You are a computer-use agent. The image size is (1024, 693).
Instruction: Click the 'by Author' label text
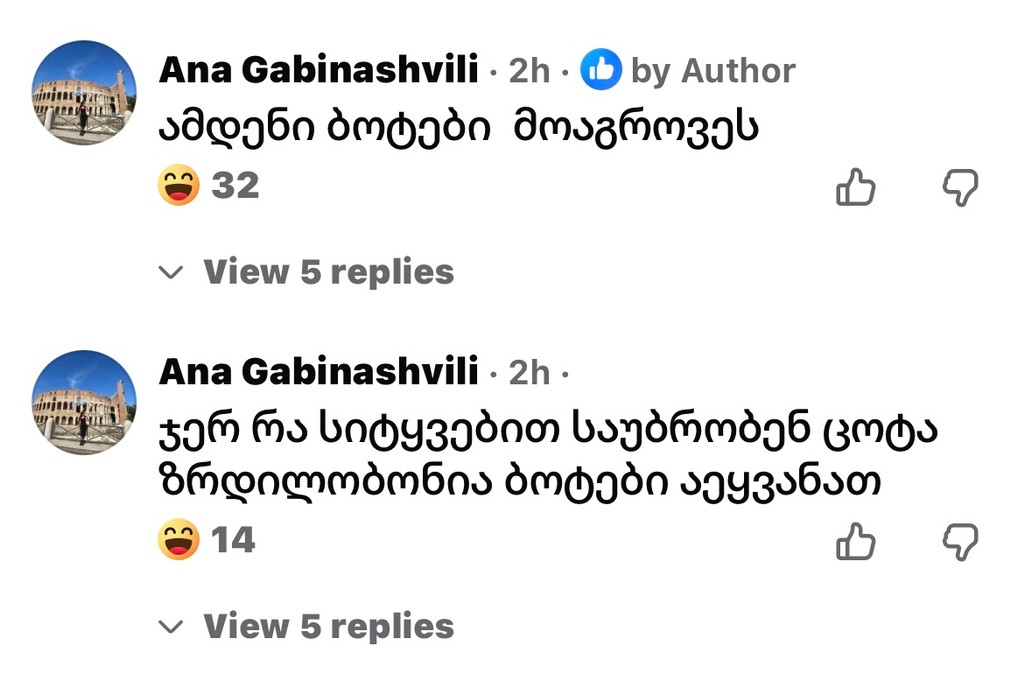(x=713, y=71)
